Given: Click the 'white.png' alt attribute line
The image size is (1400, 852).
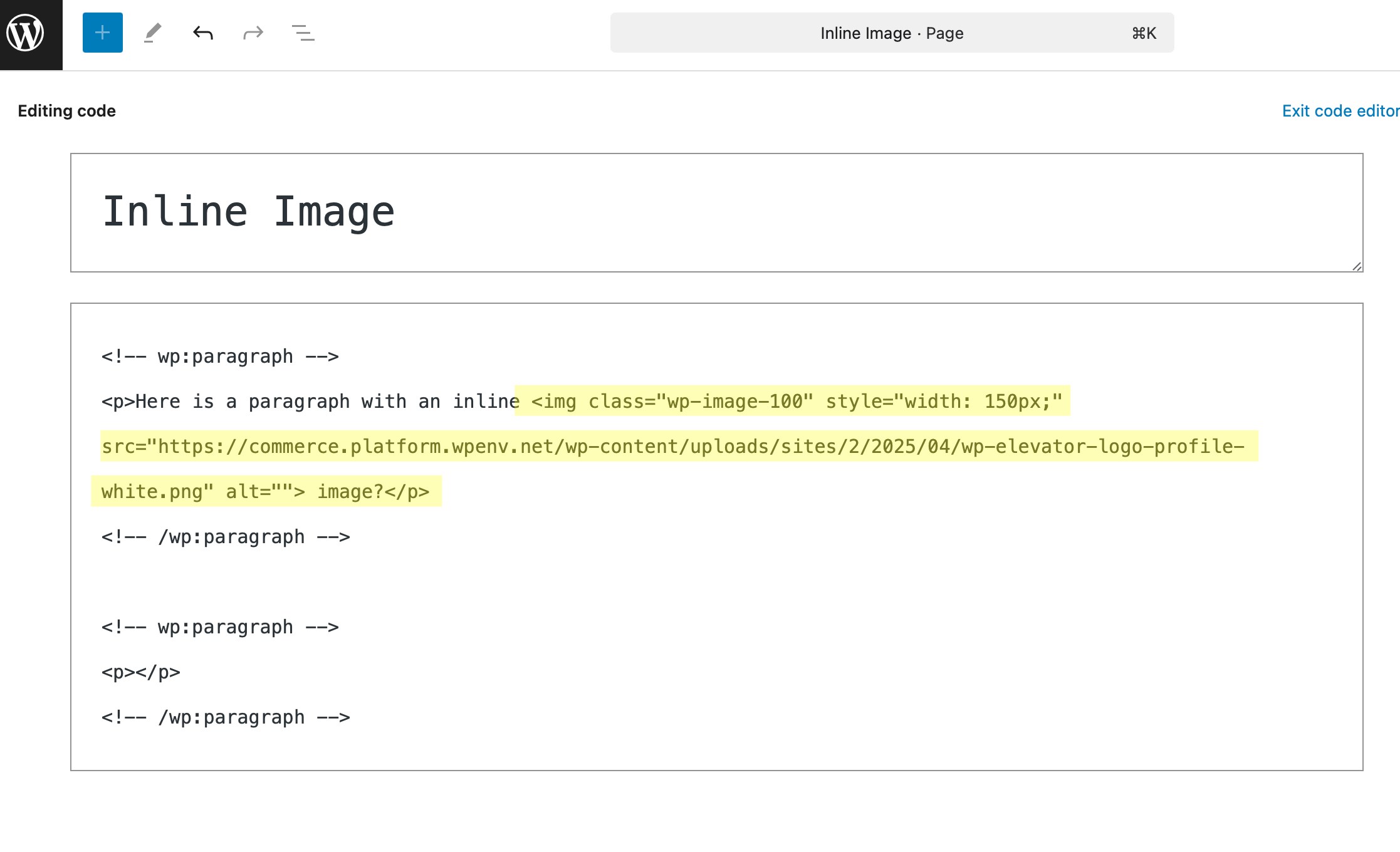Looking at the screenshot, I should (265, 492).
